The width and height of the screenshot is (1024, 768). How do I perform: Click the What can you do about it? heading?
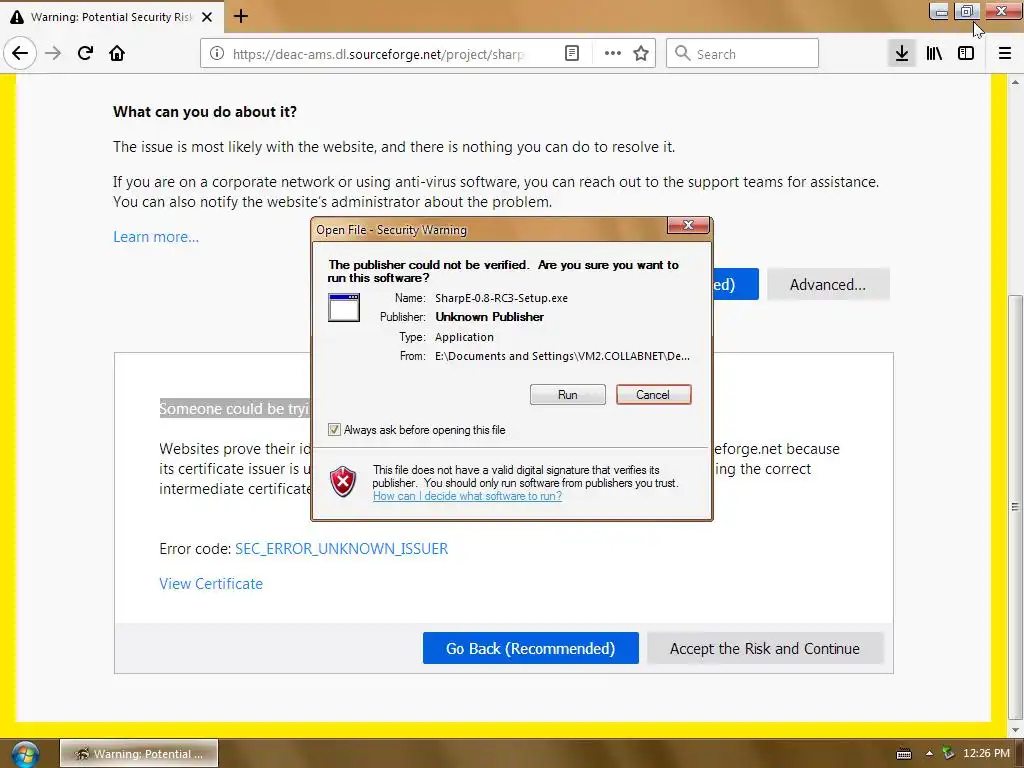[205, 112]
